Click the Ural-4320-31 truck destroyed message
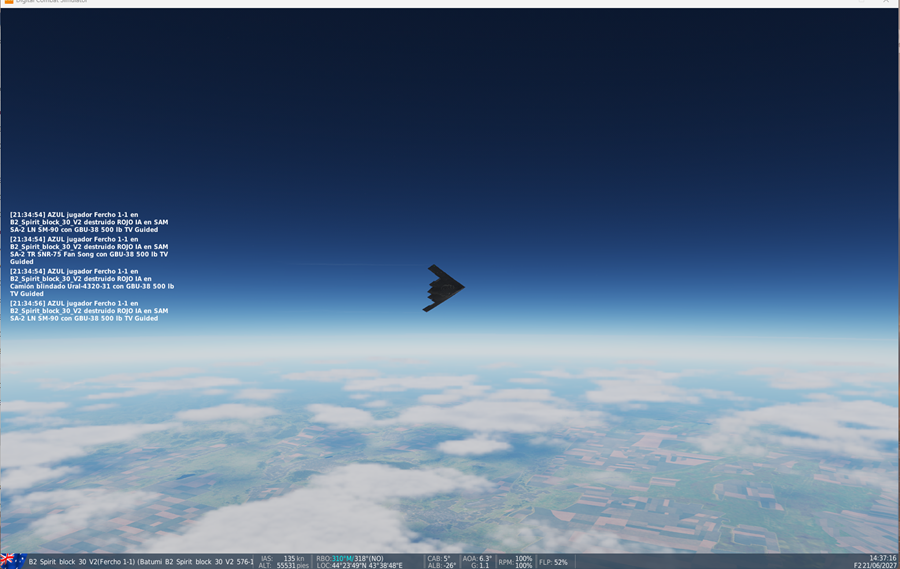 91,282
